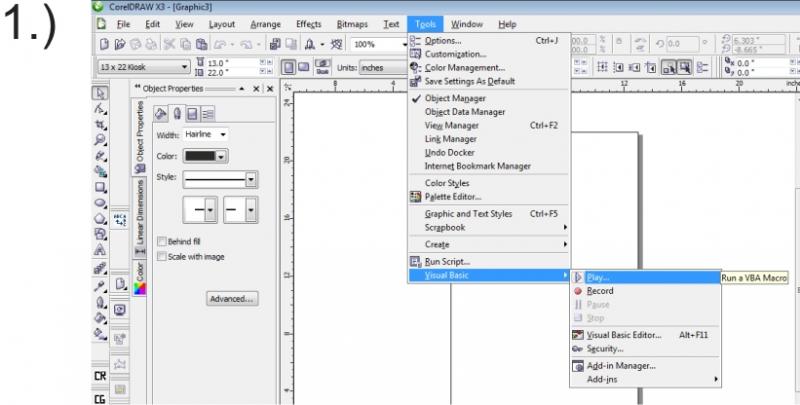Image resolution: width=800 pixels, height=405 pixels.
Task: Open the Linear Dimensions docker tab
Action: click(139, 217)
